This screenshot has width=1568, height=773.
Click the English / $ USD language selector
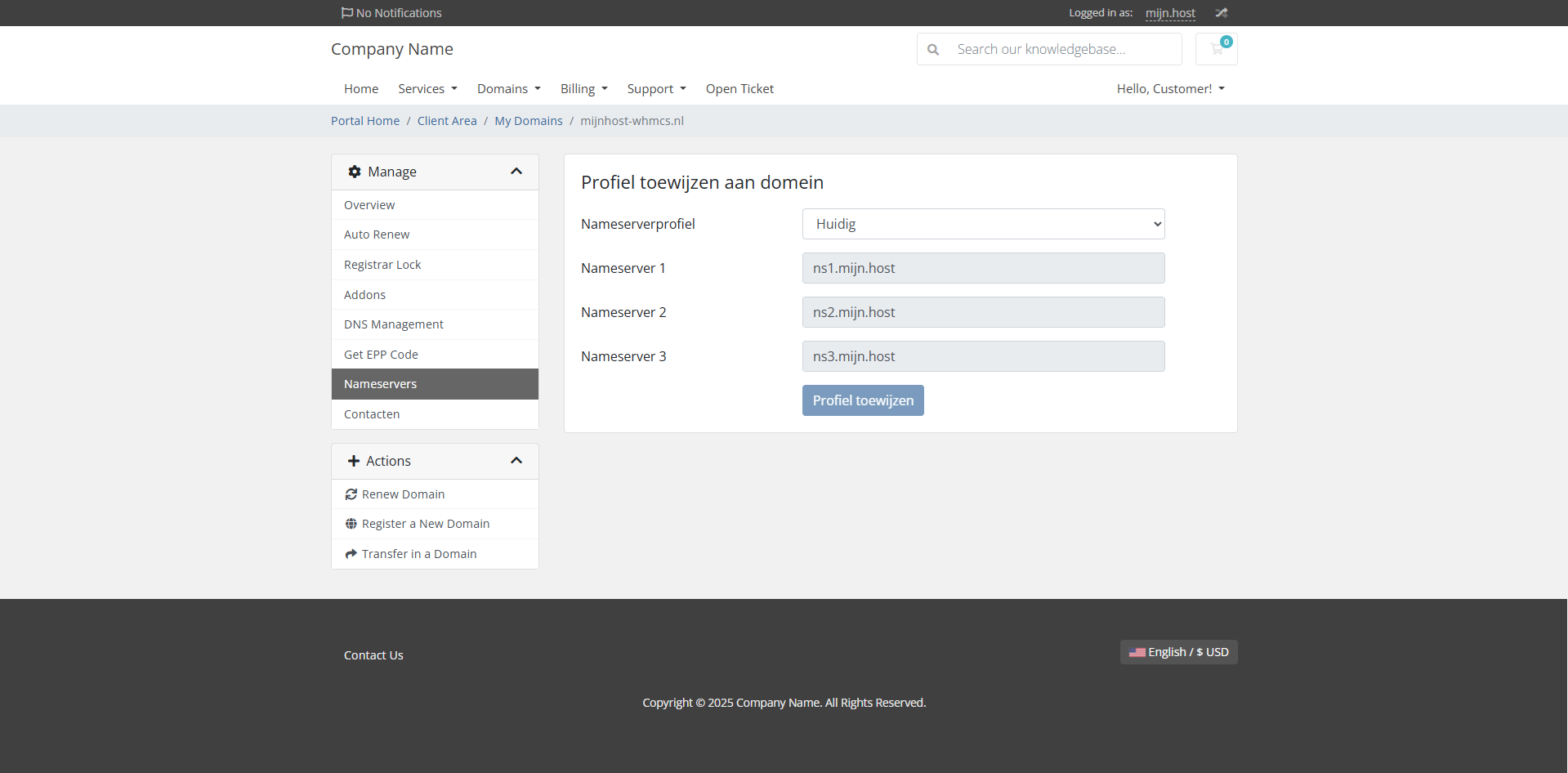[x=1178, y=652]
